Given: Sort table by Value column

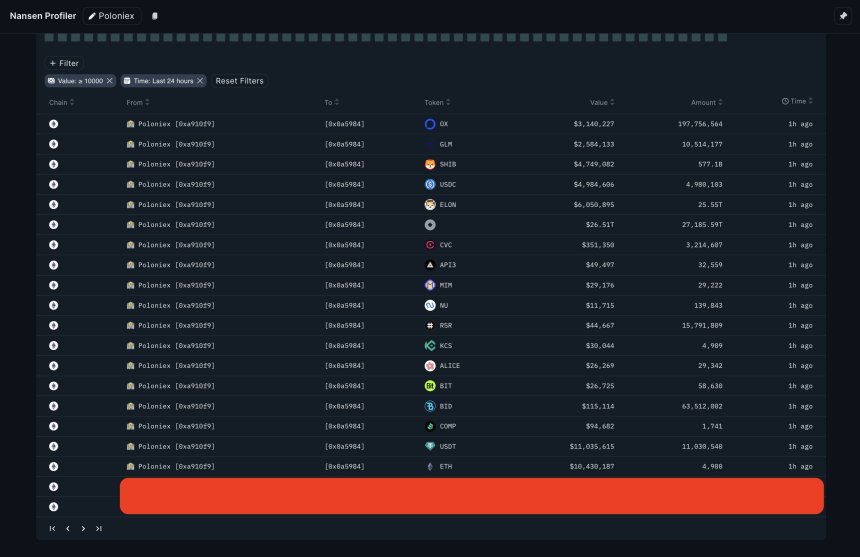Looking at the screenshot, I should tap(602, 103).
